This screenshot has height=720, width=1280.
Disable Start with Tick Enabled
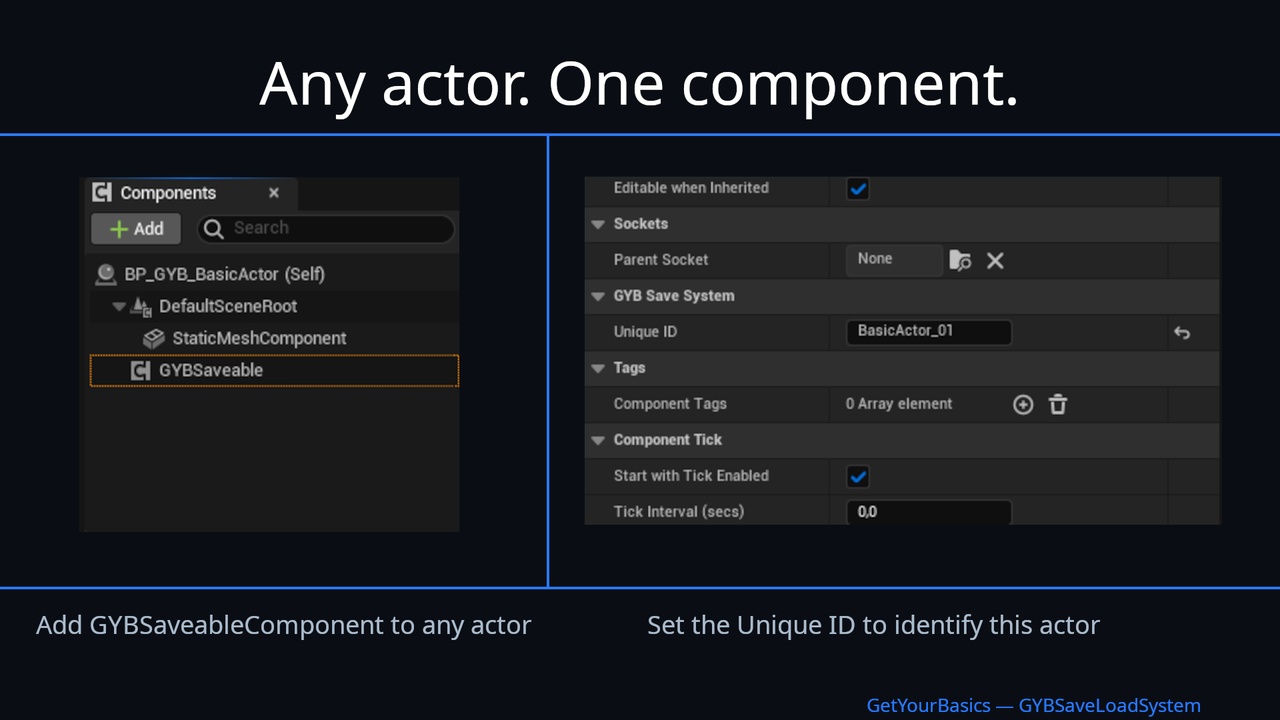pos(858,476)
